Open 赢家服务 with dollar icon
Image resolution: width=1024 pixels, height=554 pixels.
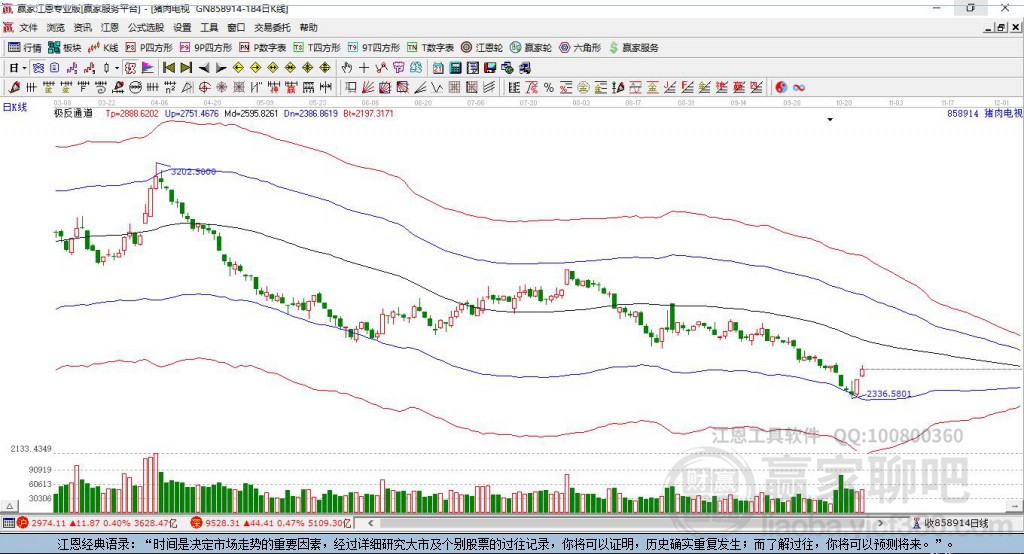(x=633, y=48)
